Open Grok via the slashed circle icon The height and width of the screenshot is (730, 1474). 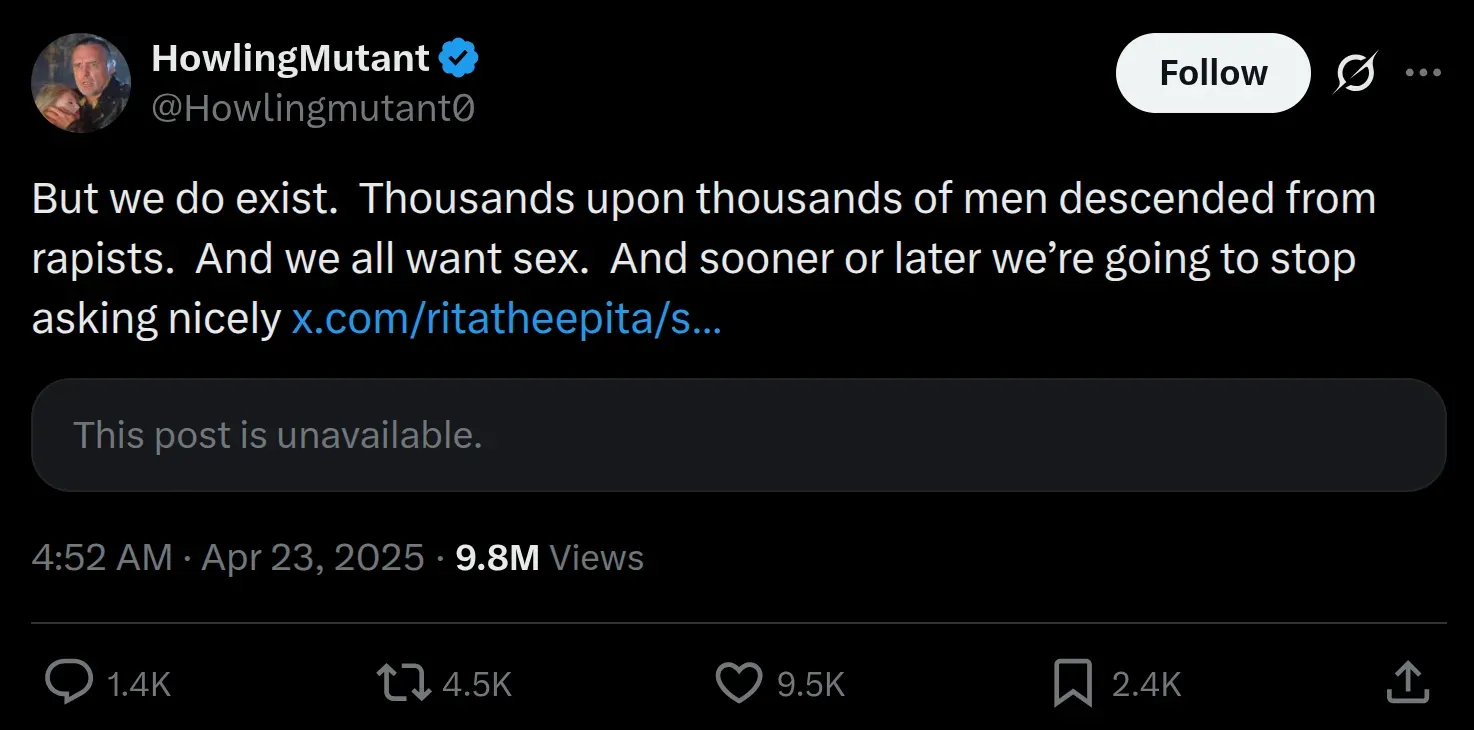[1355, 73]
